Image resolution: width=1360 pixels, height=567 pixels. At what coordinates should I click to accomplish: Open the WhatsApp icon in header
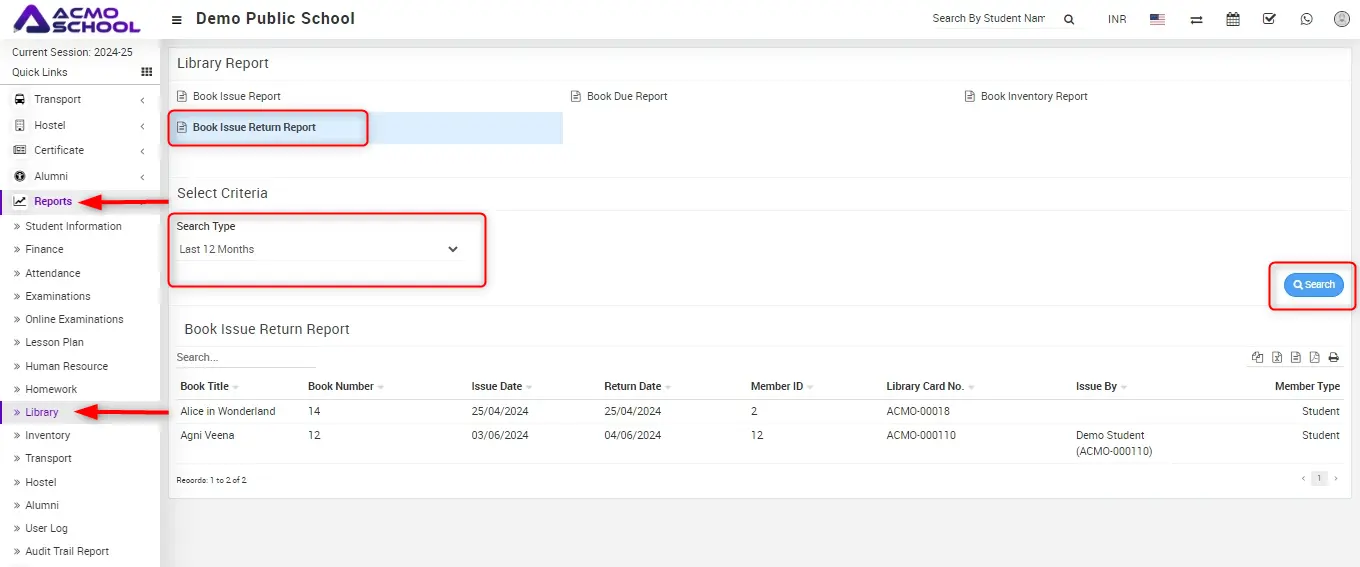pyautogui.click(x=1306, y=19)
